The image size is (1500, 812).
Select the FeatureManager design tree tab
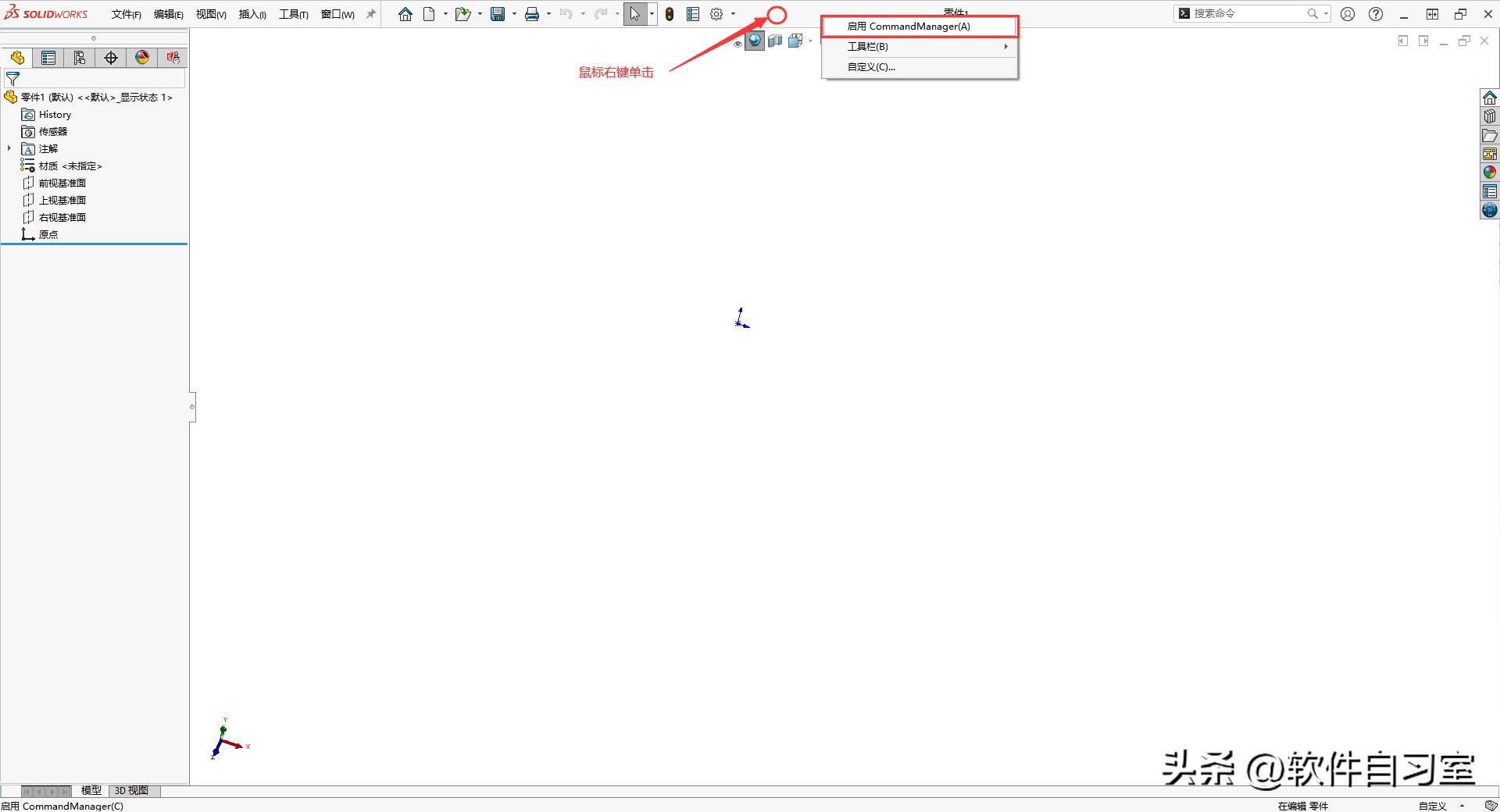(17, 58)
